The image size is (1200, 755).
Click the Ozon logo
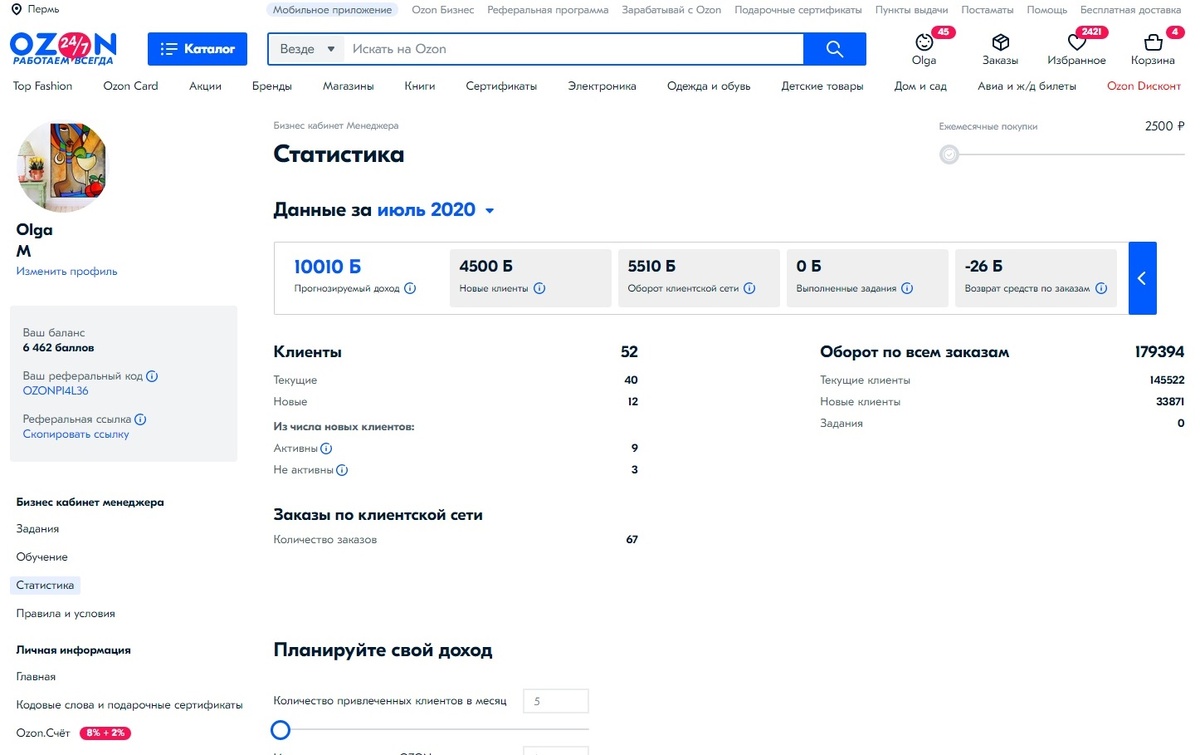point(63,48)
